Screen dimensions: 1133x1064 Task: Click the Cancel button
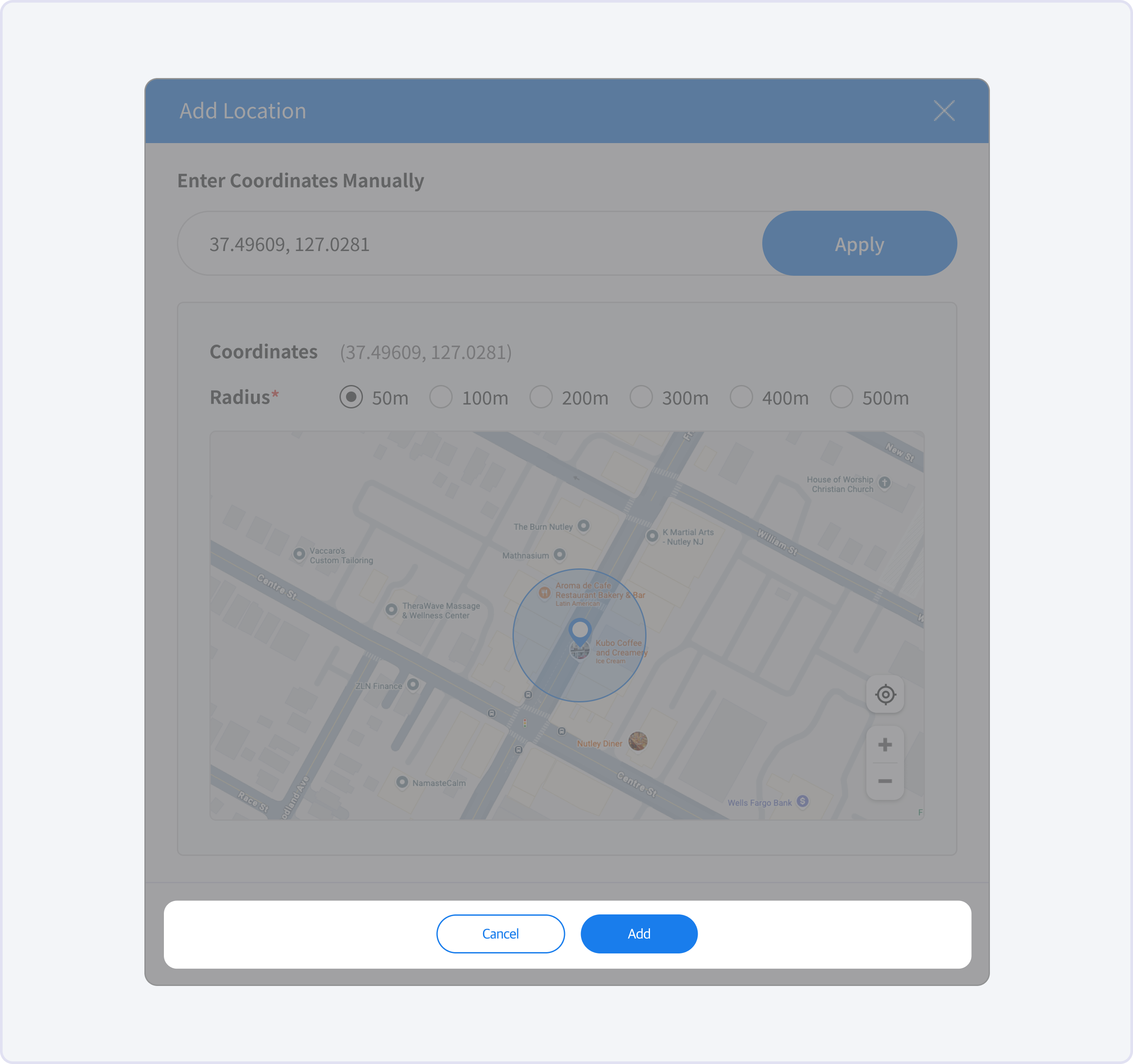click(500, 933)
